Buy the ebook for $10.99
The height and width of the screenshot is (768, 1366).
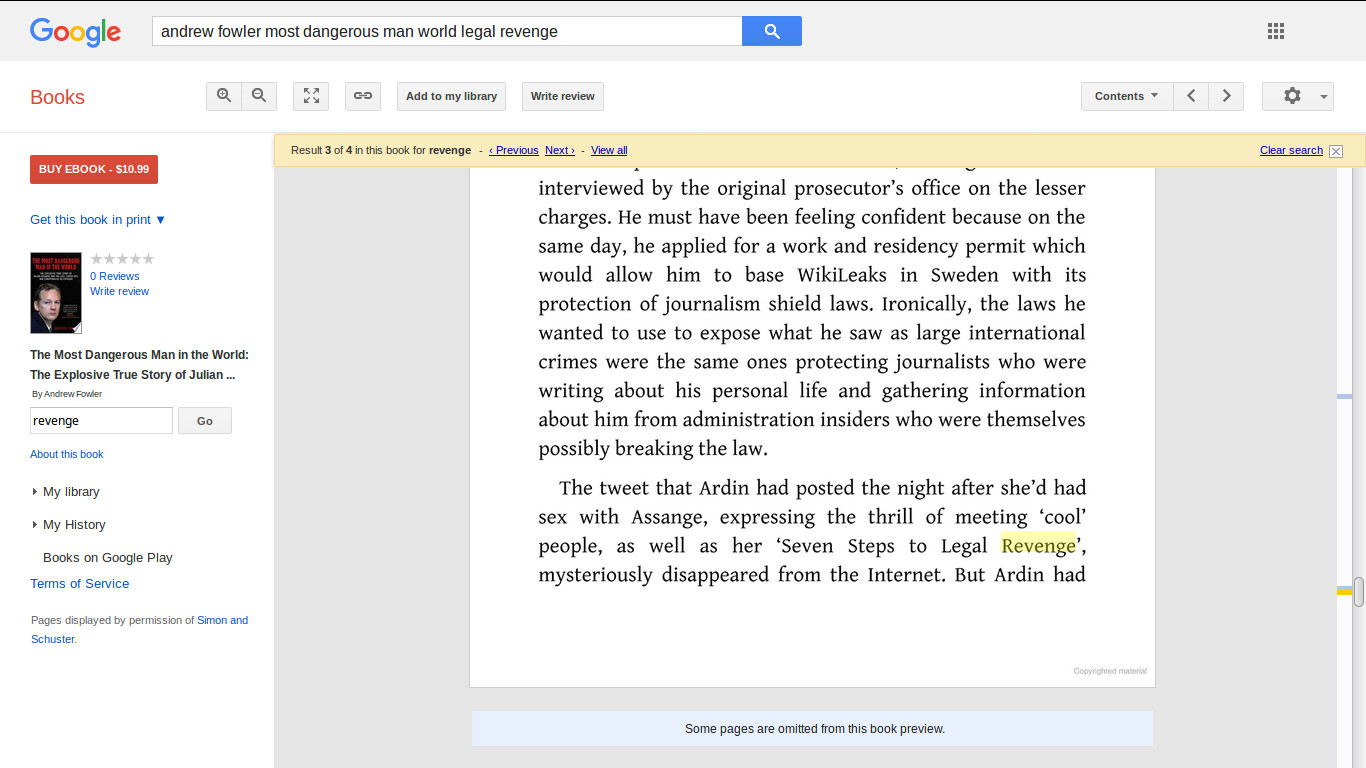point(94,169)
